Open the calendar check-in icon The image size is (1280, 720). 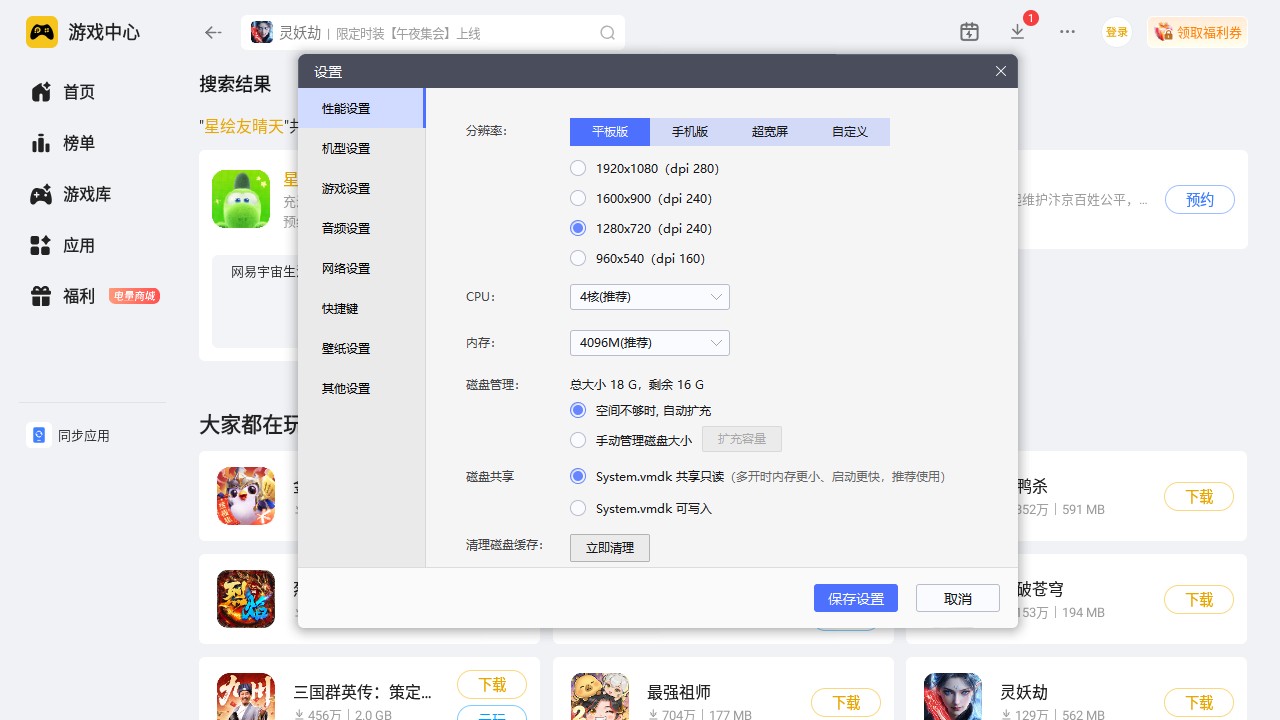click(x=969, y=32)
